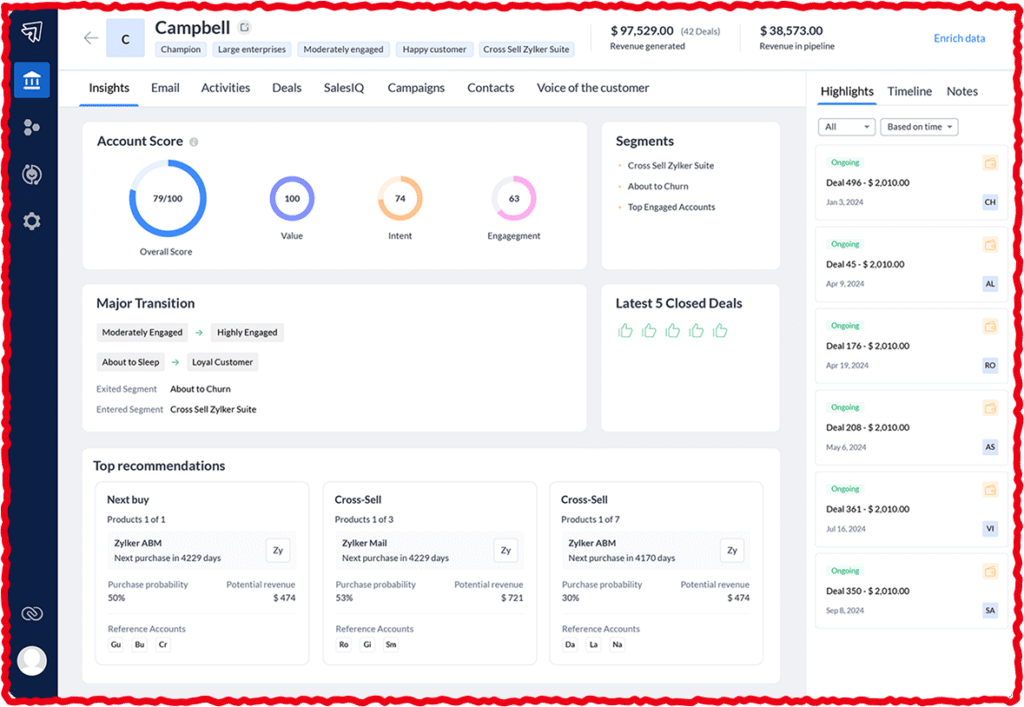Click the copy icon beside Campbell
Screen dimensions: 1024x707
coord(246,28)
